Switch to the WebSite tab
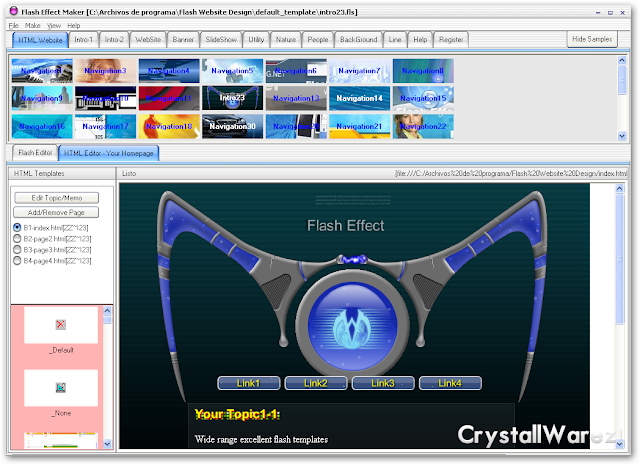Viewport: 640px width, 465px height. tap(148, 40)
